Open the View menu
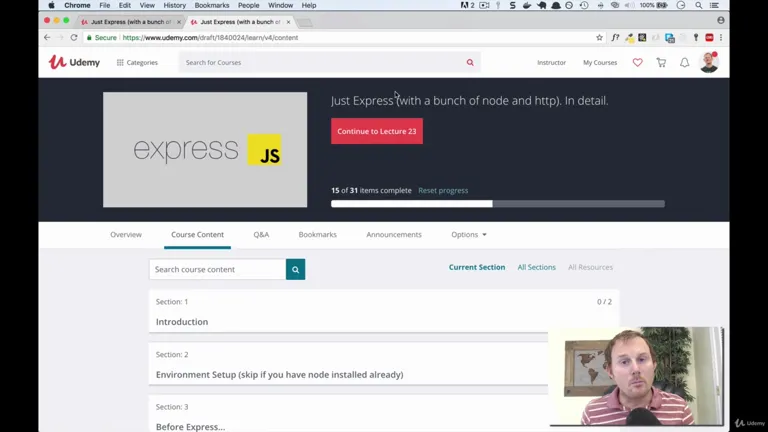Screen dimensions: 768x432 pyautogui.click(x=147, y=5)
